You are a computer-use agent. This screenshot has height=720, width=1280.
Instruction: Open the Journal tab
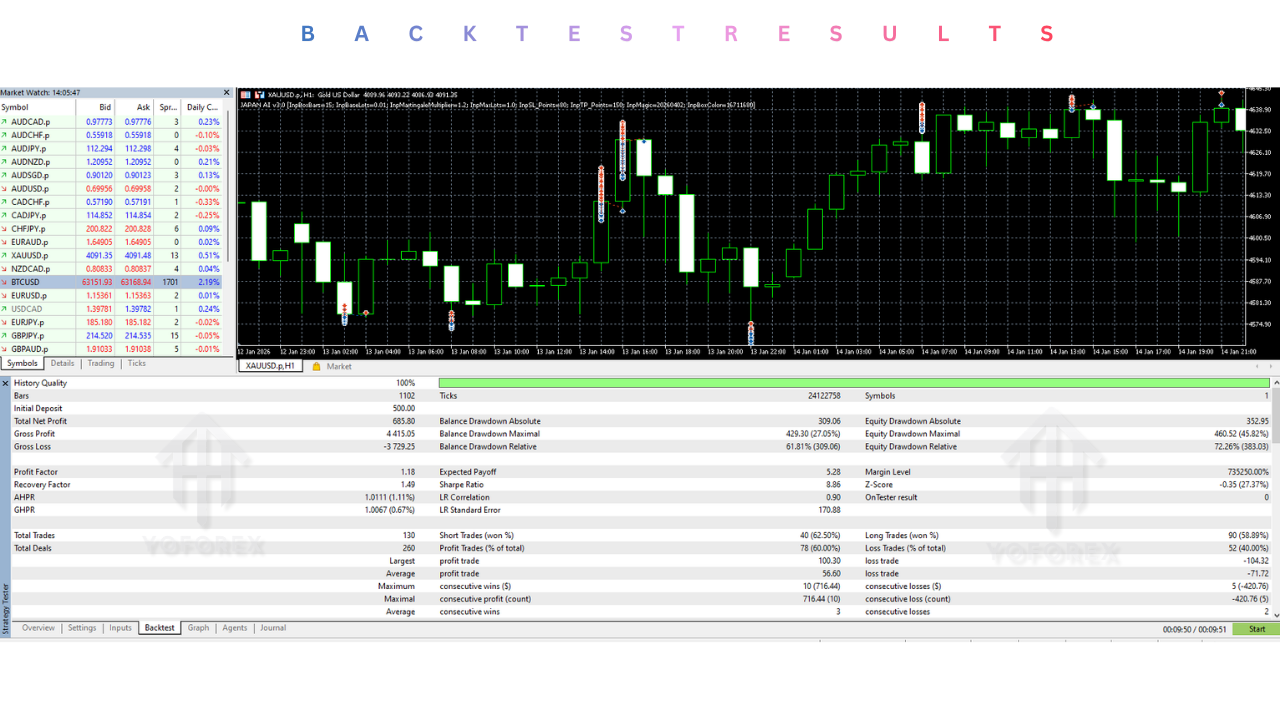(273, 628)
